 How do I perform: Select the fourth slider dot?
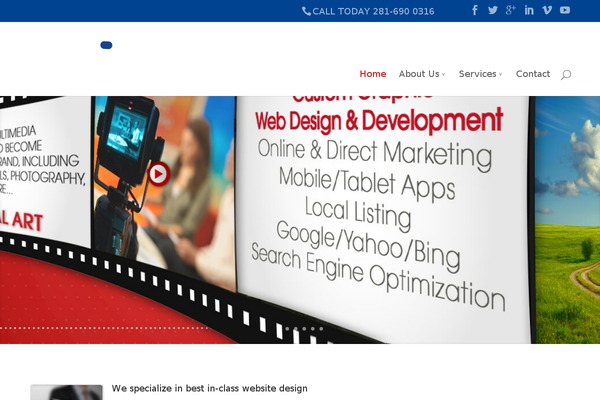pos(313,328)
